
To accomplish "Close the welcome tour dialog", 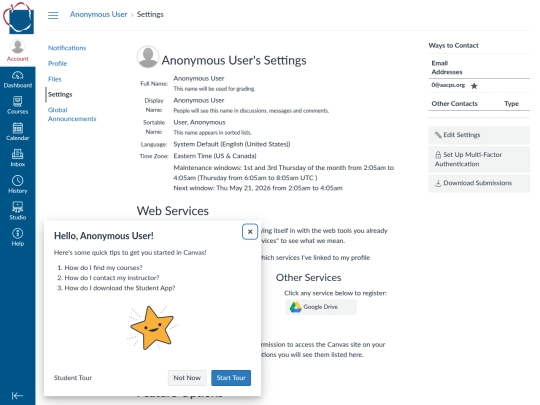I will (x=250, y=232).
